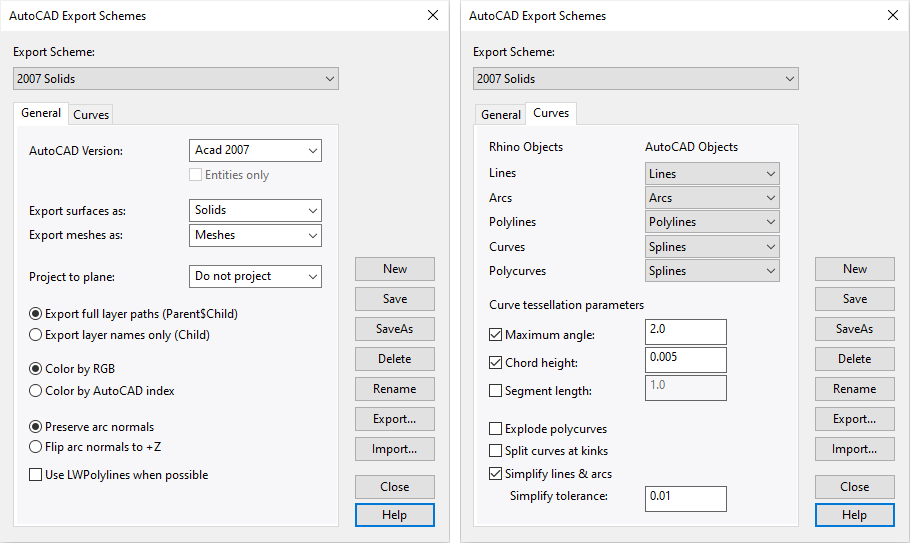
Task: Click Close button in right dialog
Action: (x=854, y=487)
